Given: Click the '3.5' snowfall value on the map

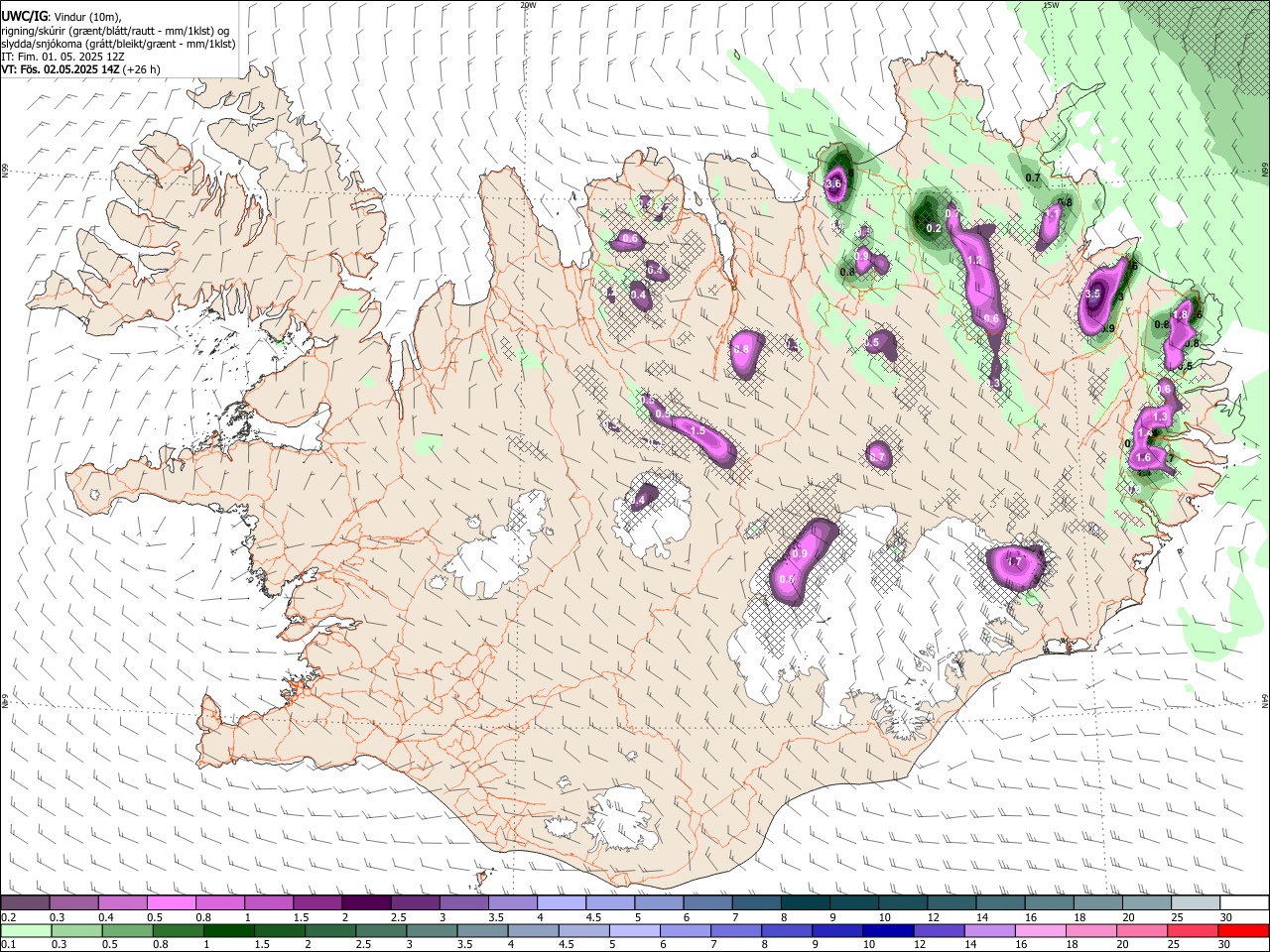Looking at the screenshot, I should [1093, 295].
